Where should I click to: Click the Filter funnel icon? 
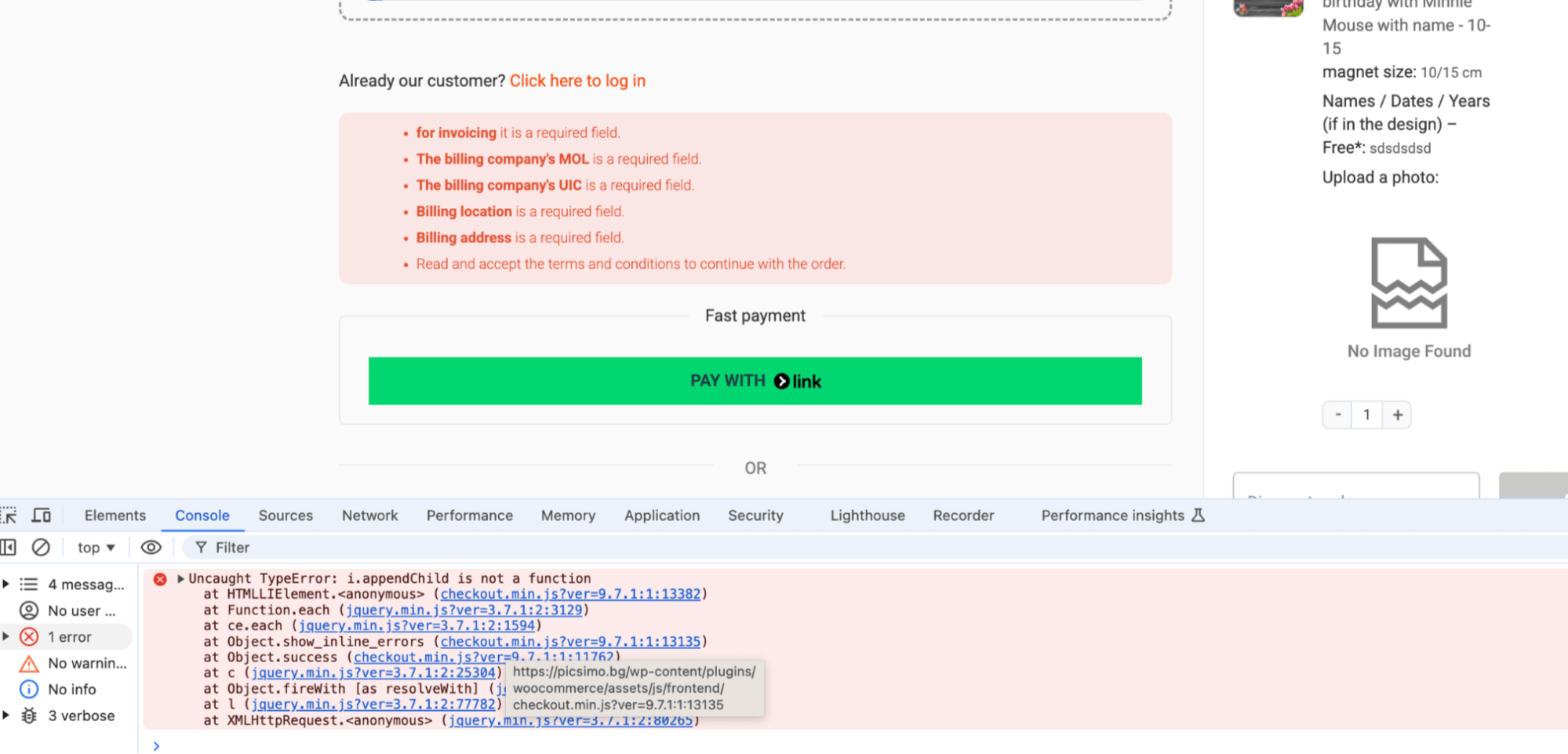click(x=202, y=548)
